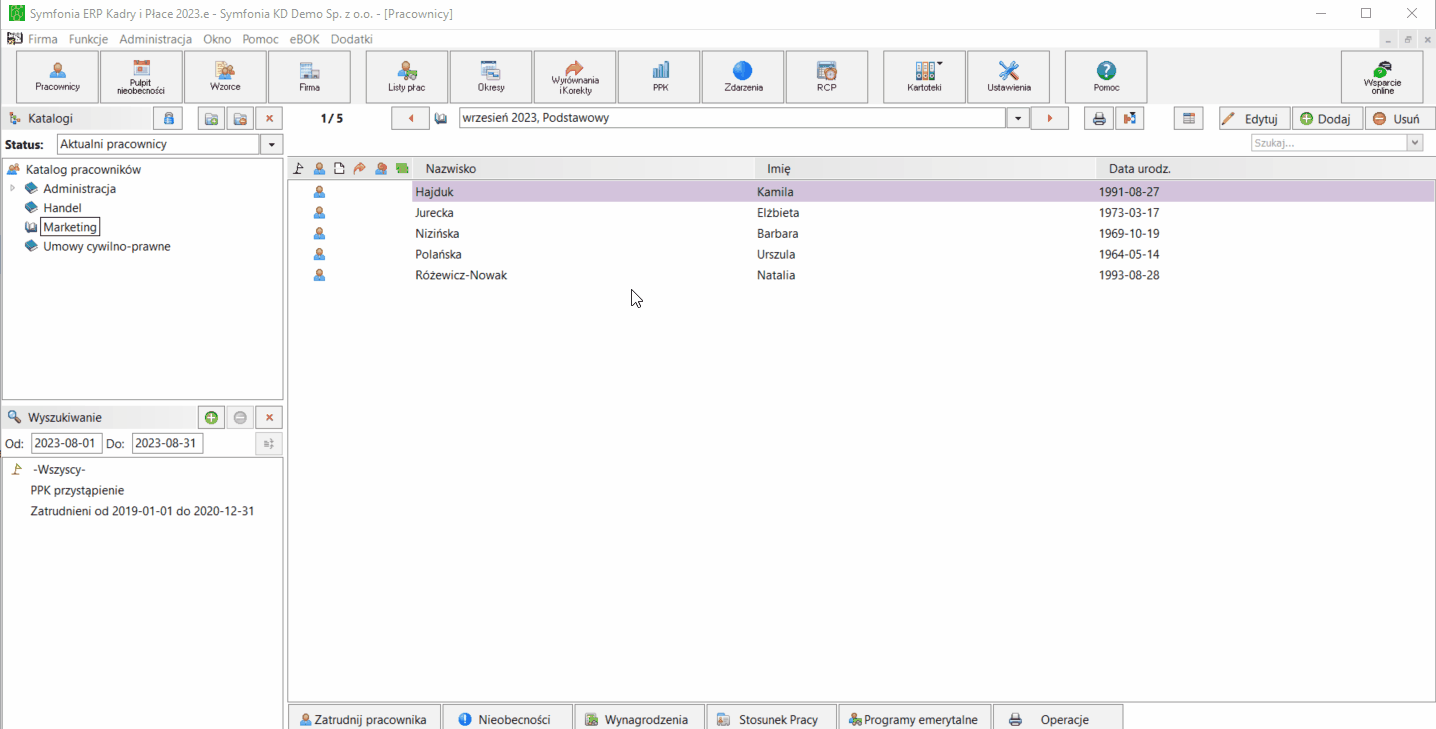Open the Firma toolbar module

click(309, 77)
